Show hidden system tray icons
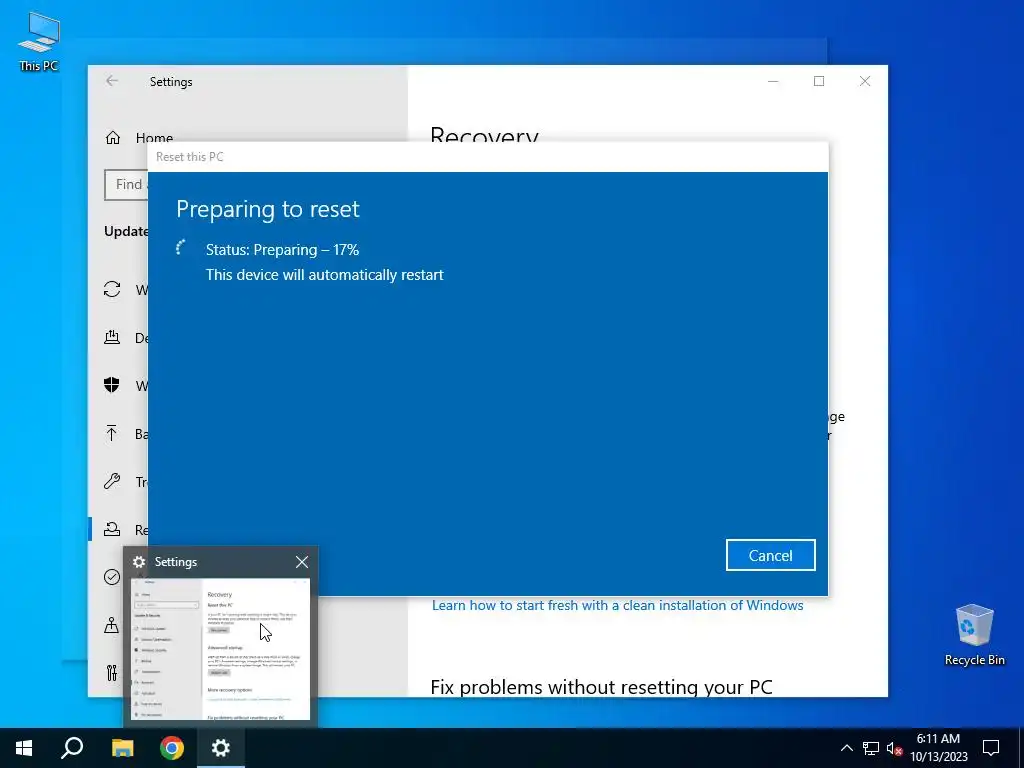This screenshot has height=768, width=1024. click(846, 748)
